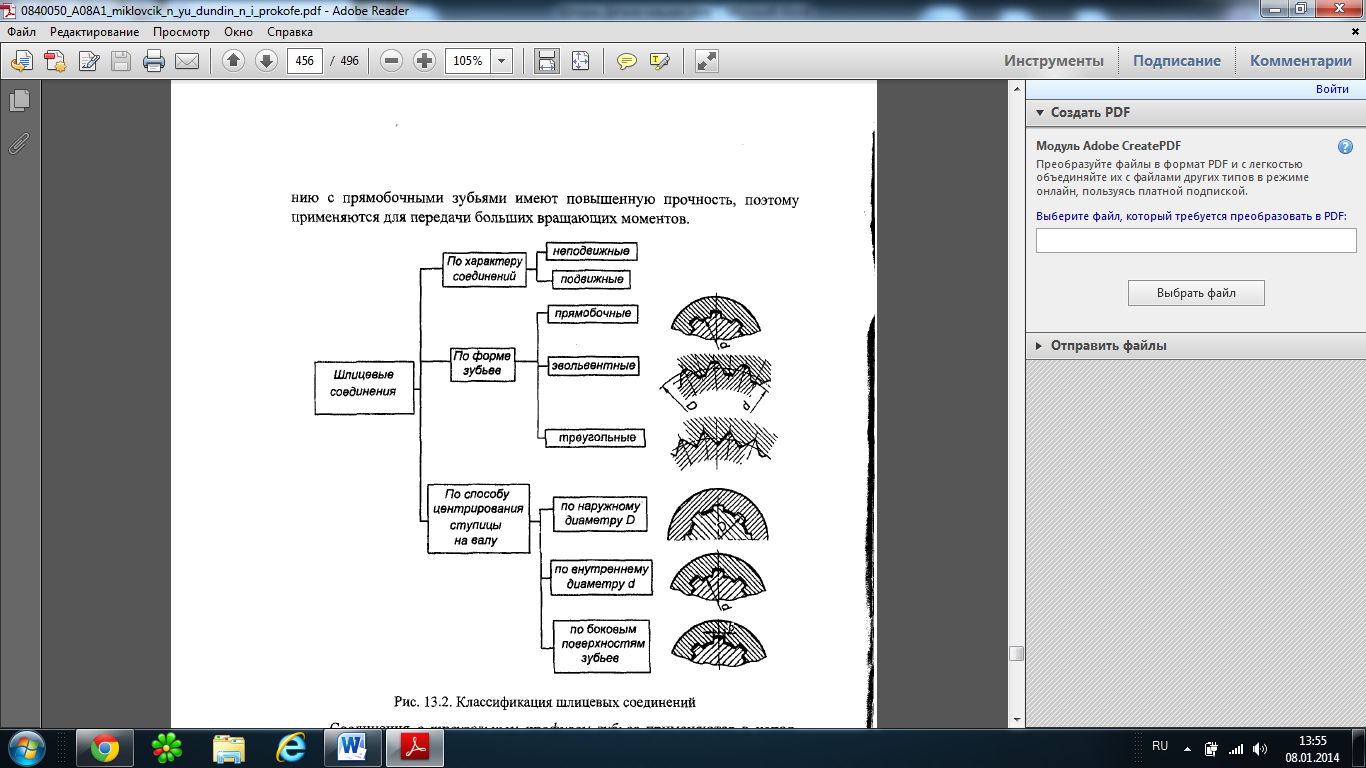This screenshot has width=1366, height=768.
Task: Open Internet Explorer from taskbar
Action: click(291, 747)
